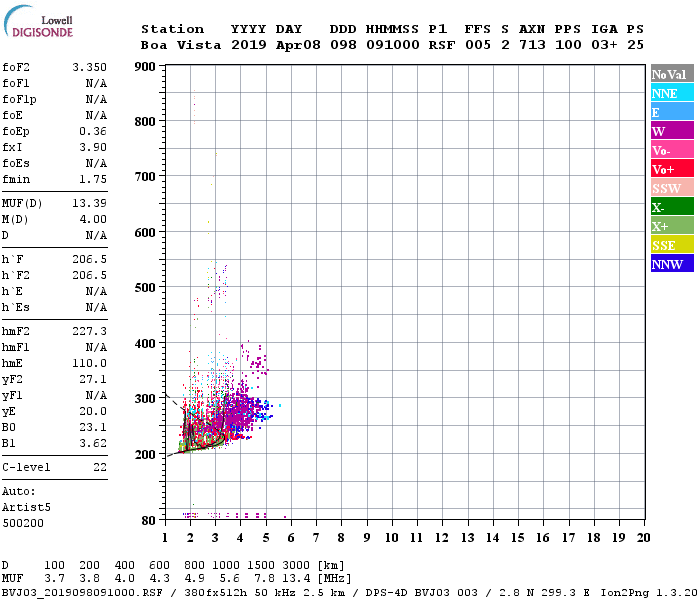Click the h`E parameter label
The width and height of the screenshot is (700, 600).
(12, 292)
